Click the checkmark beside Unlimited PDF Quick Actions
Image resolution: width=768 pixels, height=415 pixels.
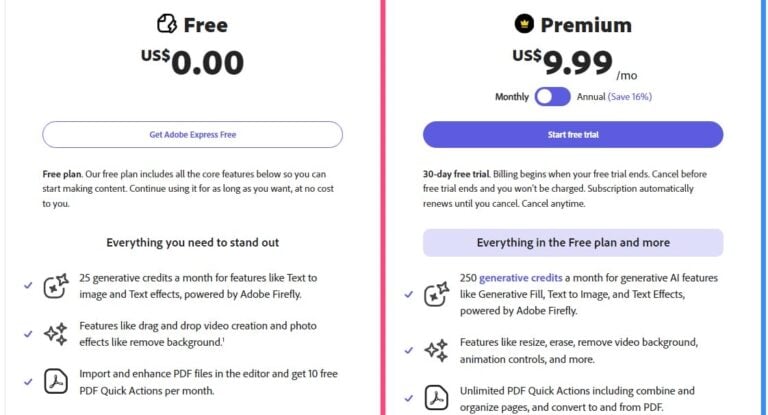pos(408,398)
